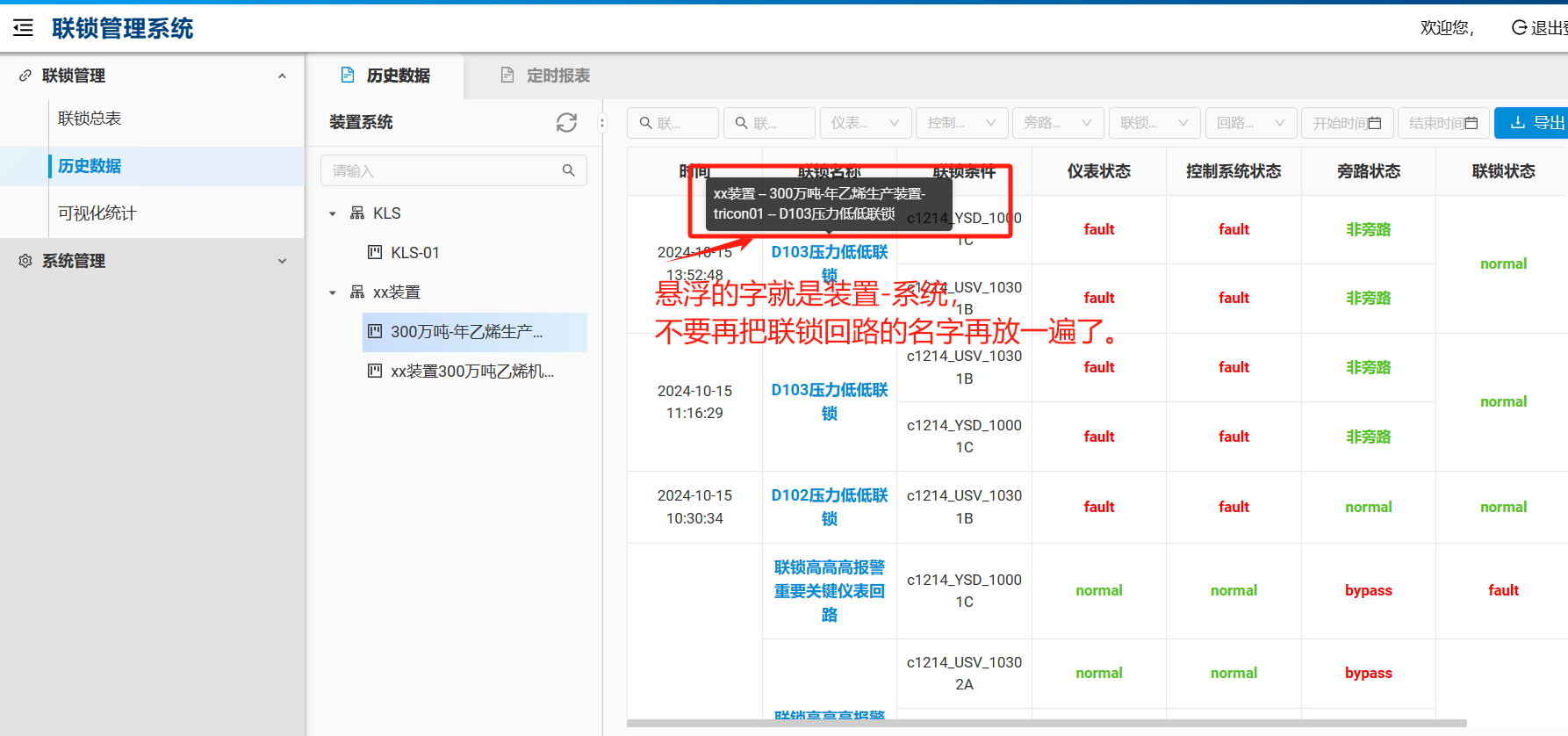1568x736 pixels.
Task: Click bypass cell in c1214_USV_1030 2A row
Action: tap(1368, 673)
